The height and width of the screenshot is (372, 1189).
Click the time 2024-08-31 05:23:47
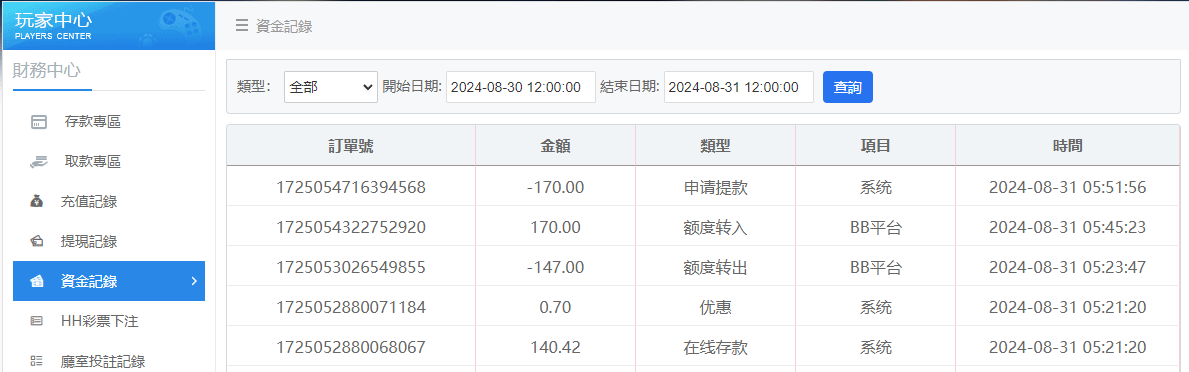1067,267
